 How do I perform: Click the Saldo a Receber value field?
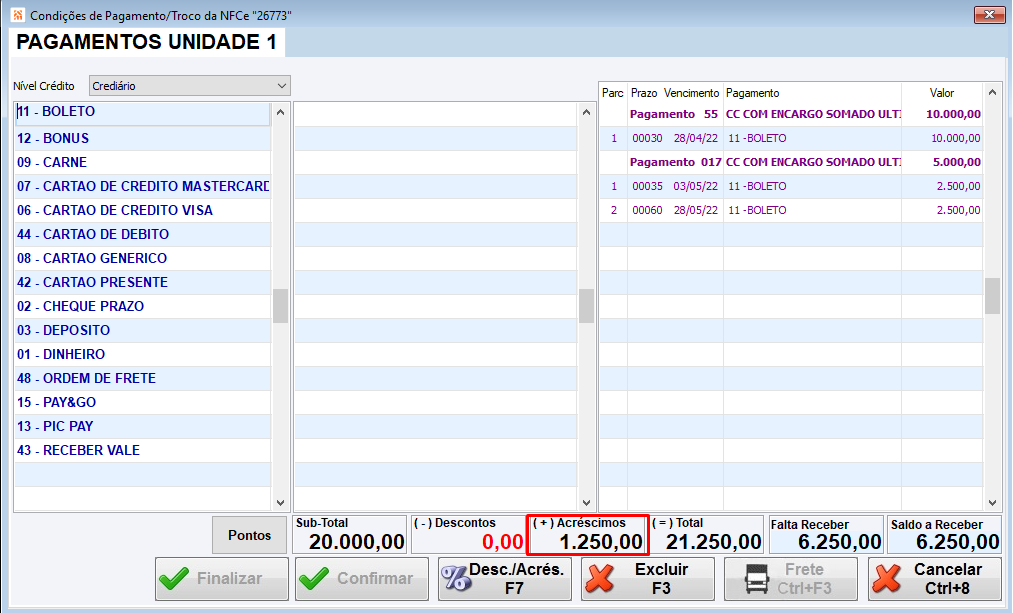pos(945,535)
